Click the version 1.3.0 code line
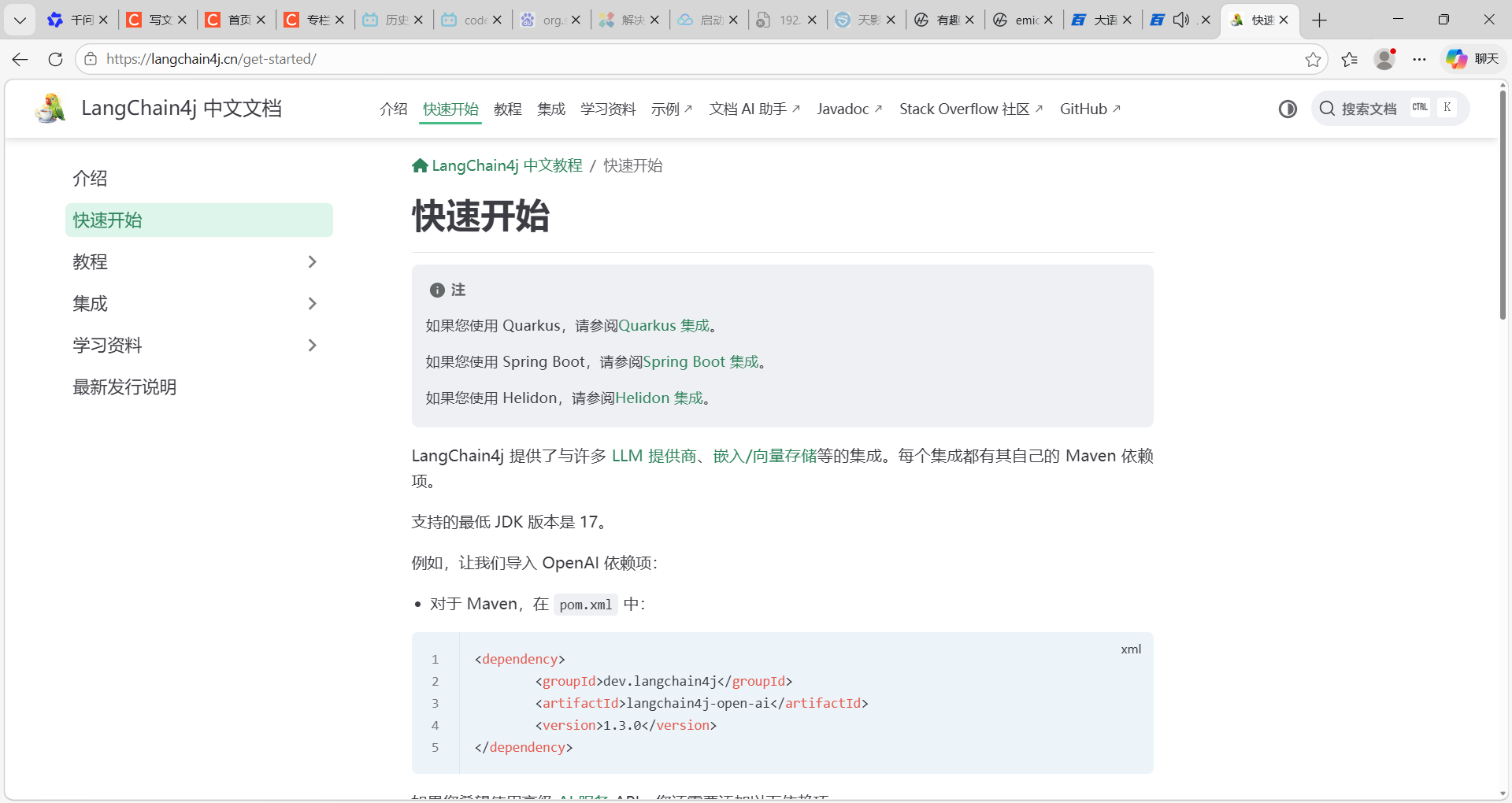Image resolution: width=1512 pixels, height=803 pixels. click(626, 725)
